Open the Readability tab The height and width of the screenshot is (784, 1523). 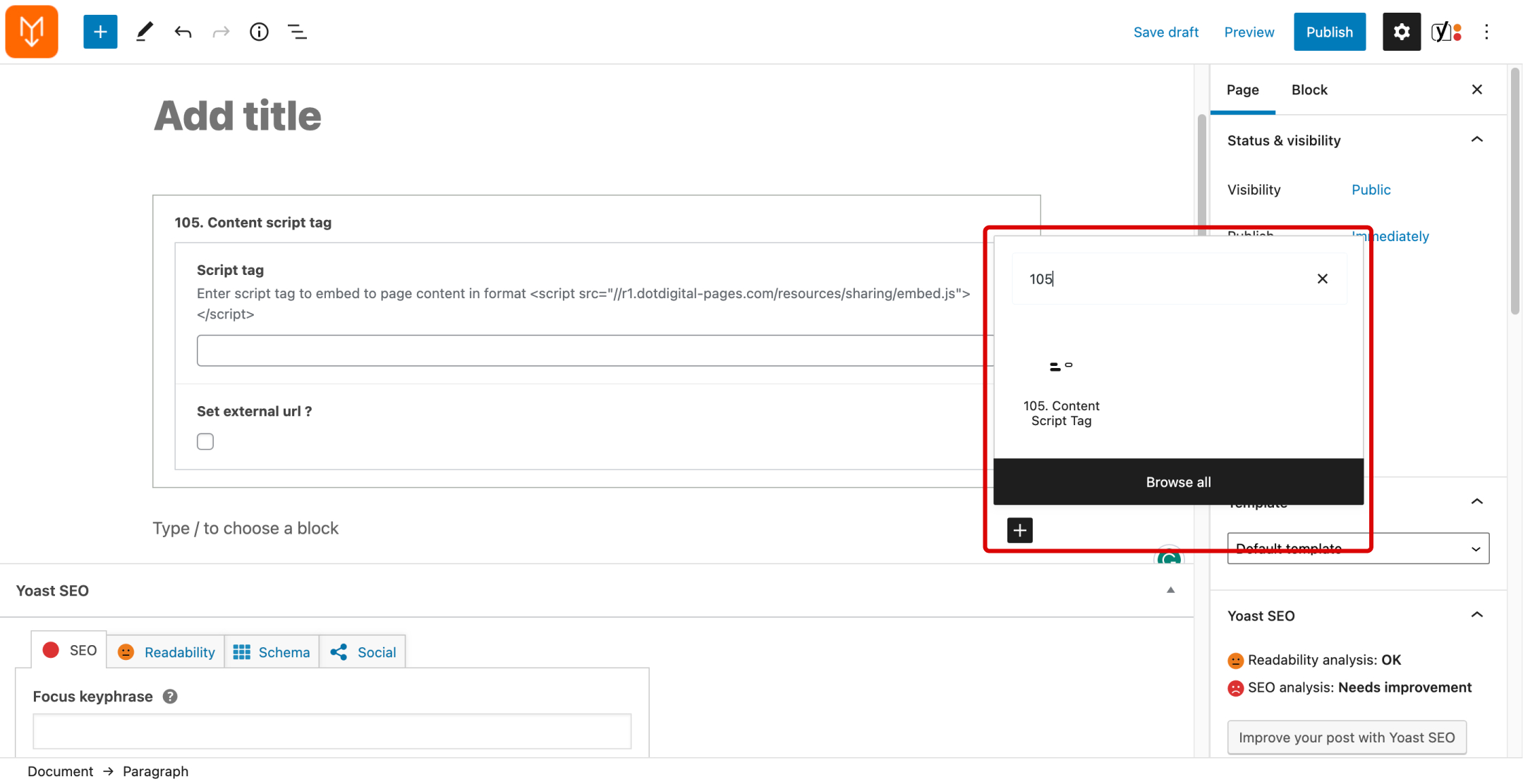point(166,652)
